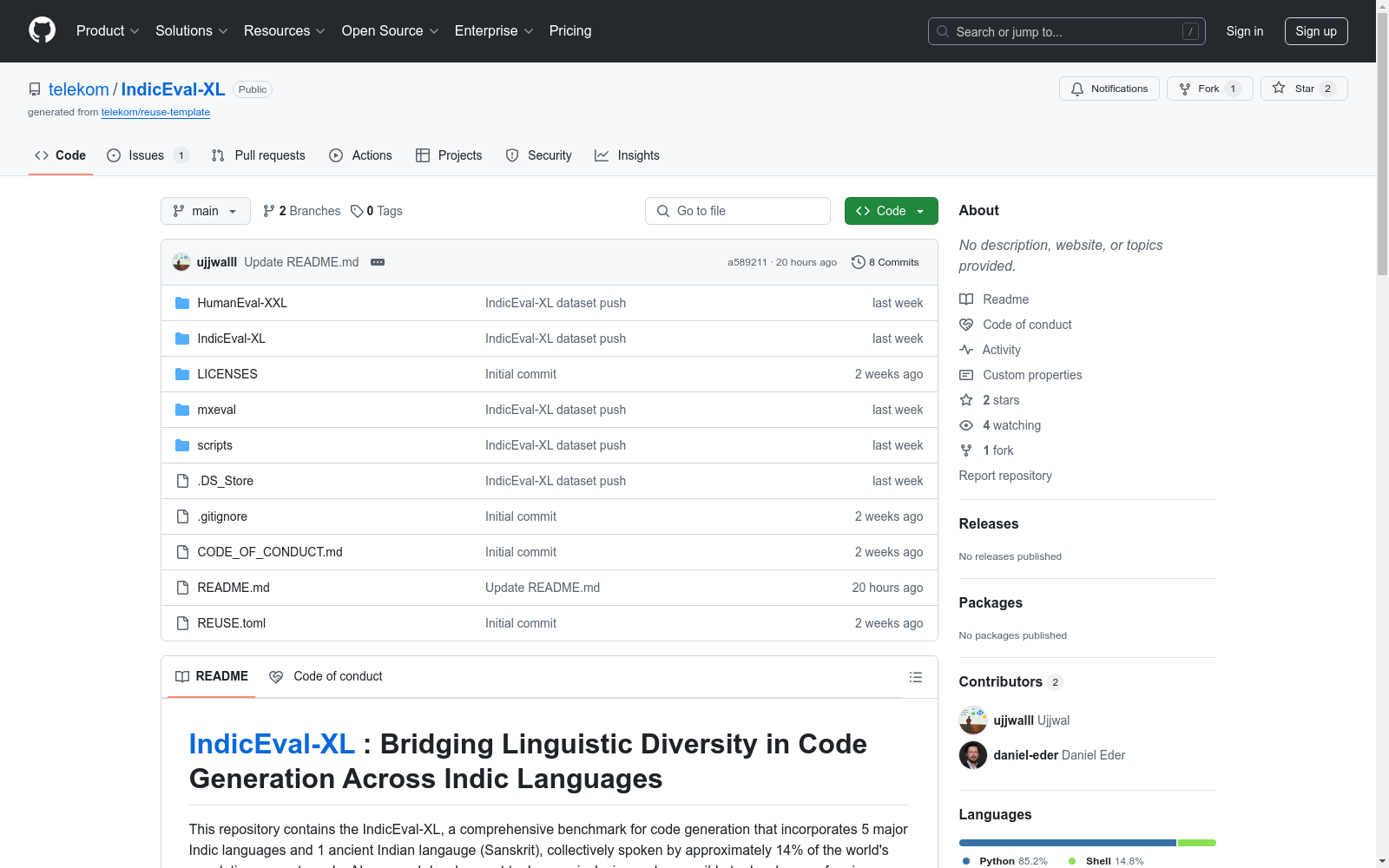This screenshot has height=868, width=1389.
Task: Click the Report repository link
Action: 1005,476
